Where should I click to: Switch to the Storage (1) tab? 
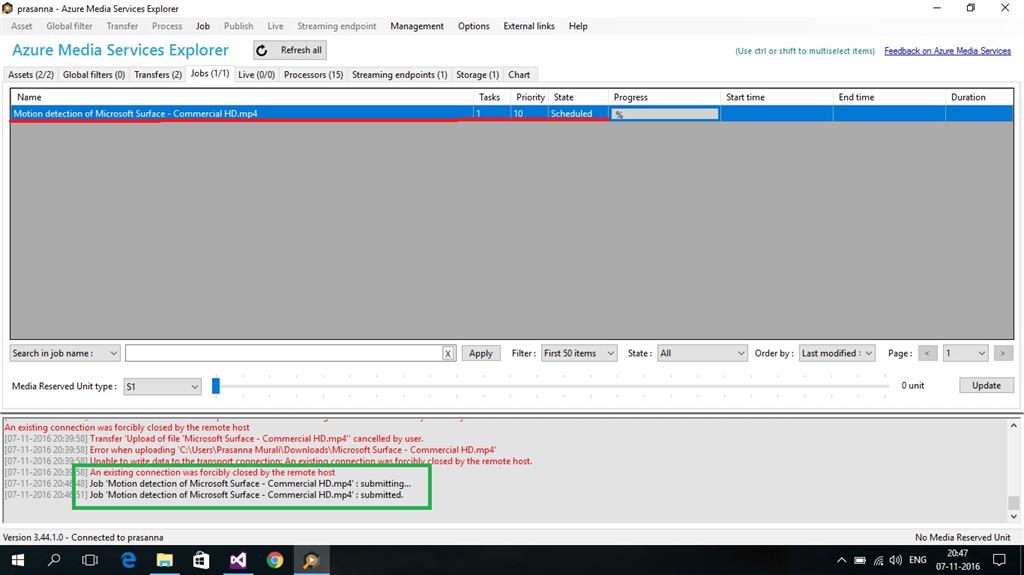pos(477,74)
